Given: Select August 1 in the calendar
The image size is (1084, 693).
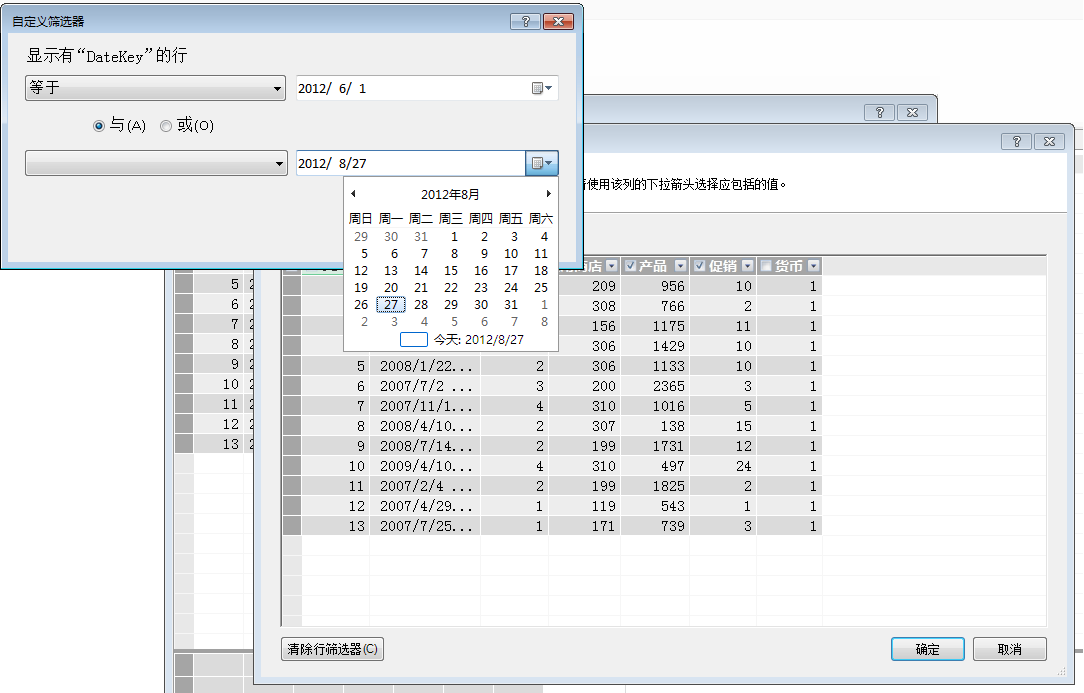Looking at the screenshot, I should 454,237.
